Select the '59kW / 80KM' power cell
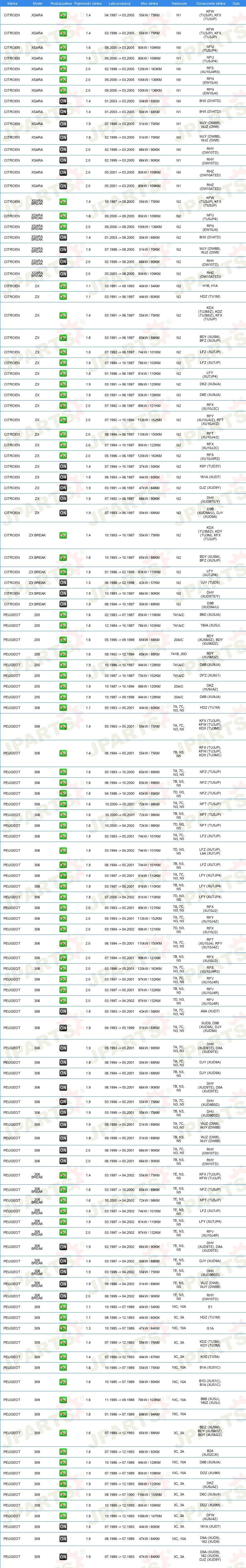Screen dimensions: 246x1568 coord(149,1382)
